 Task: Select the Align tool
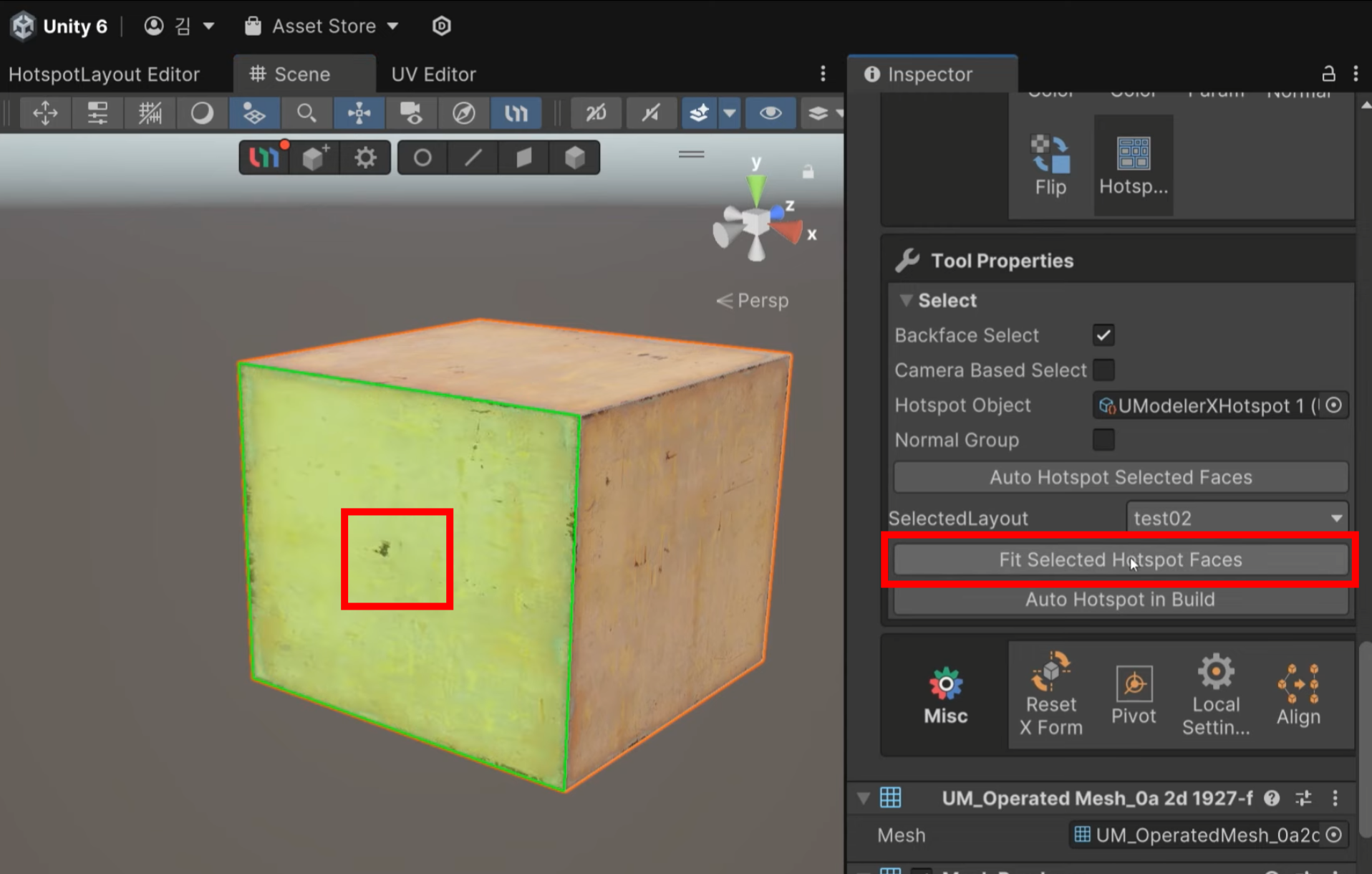(x=1298, y=695)
